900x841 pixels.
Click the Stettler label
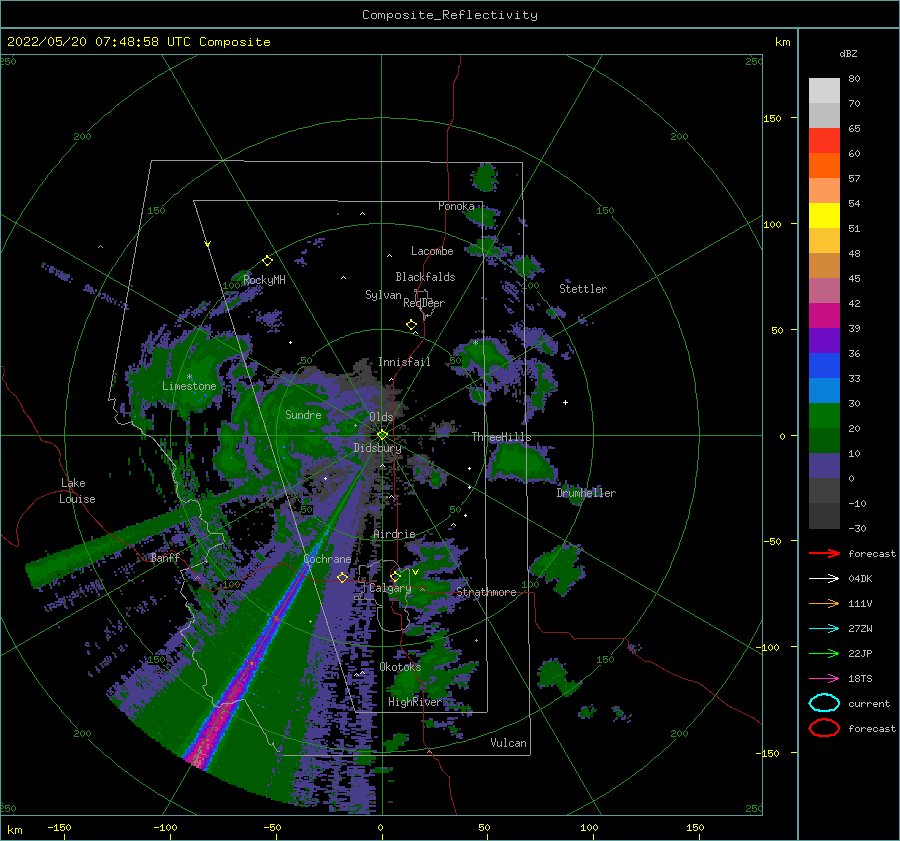tap(583, 289)
